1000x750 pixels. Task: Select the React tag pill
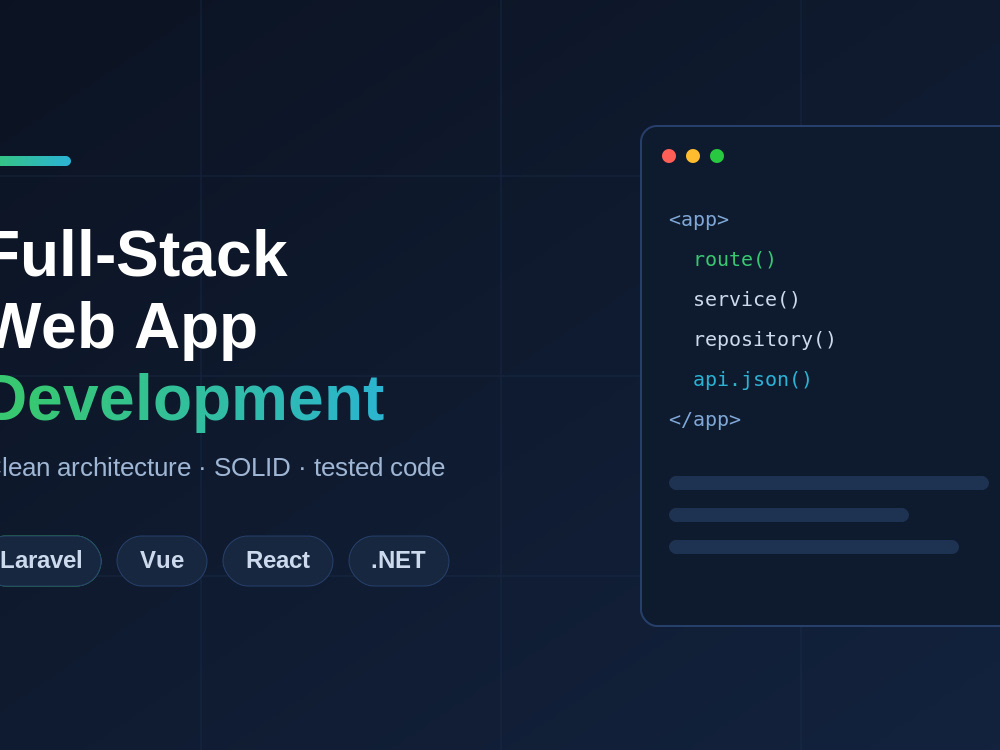pos(278,561)
